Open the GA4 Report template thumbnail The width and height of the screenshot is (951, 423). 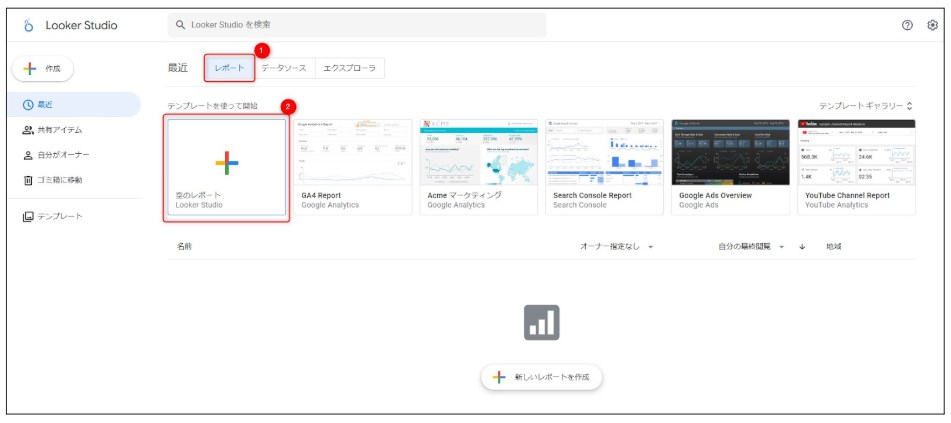tap(352, 152)
